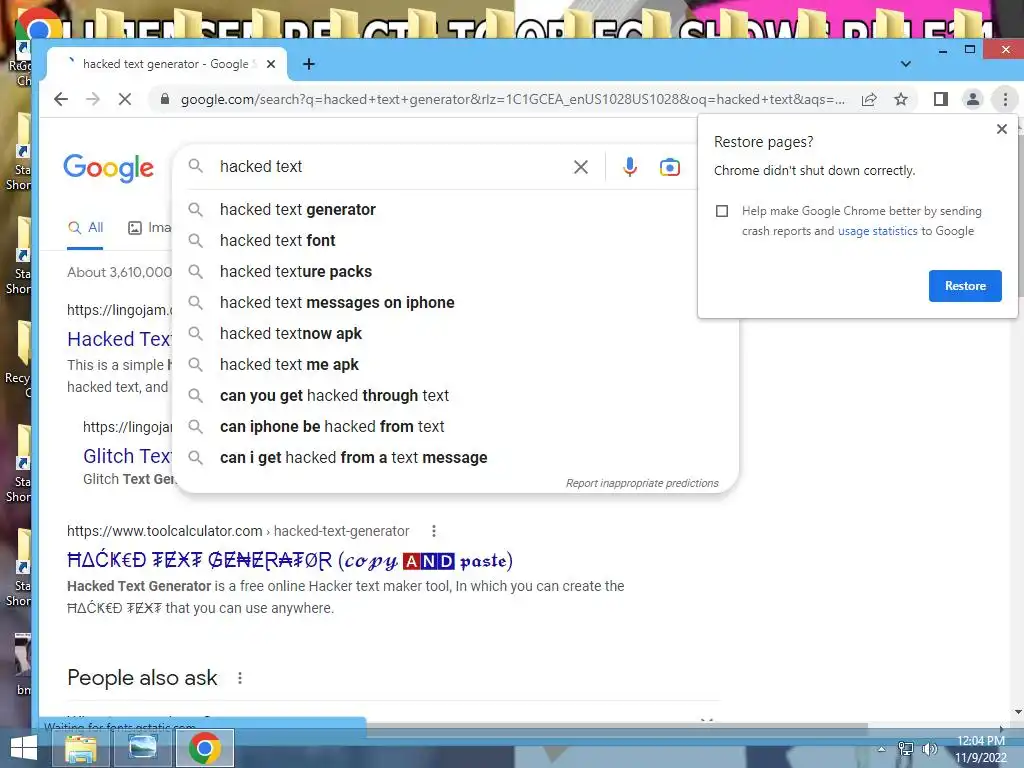
Task: Open the Windows Start menu
Action: [24, 748]
